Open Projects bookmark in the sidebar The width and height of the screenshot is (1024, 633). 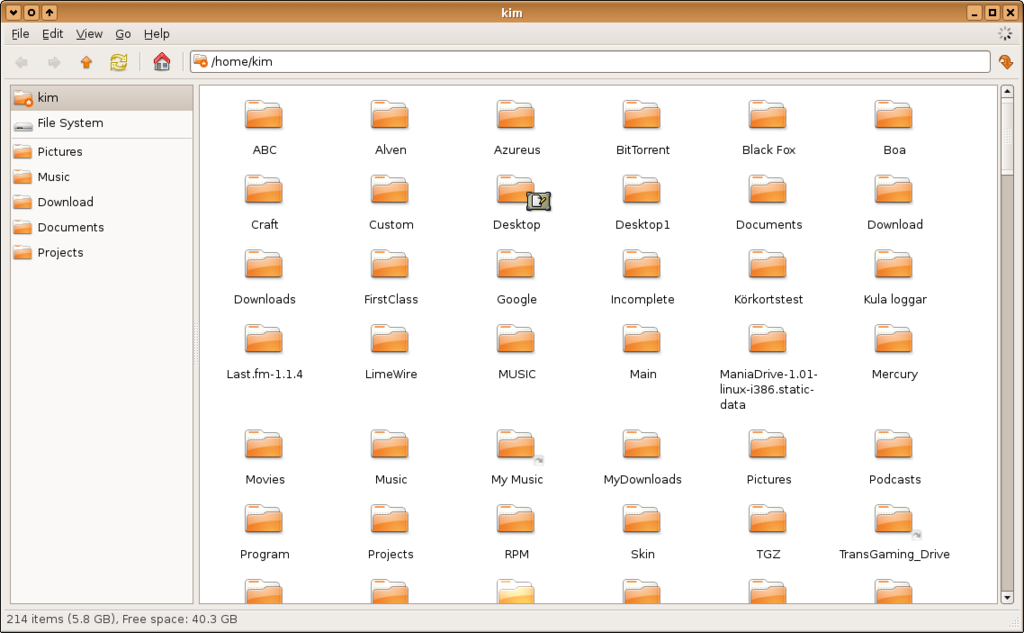60,253
